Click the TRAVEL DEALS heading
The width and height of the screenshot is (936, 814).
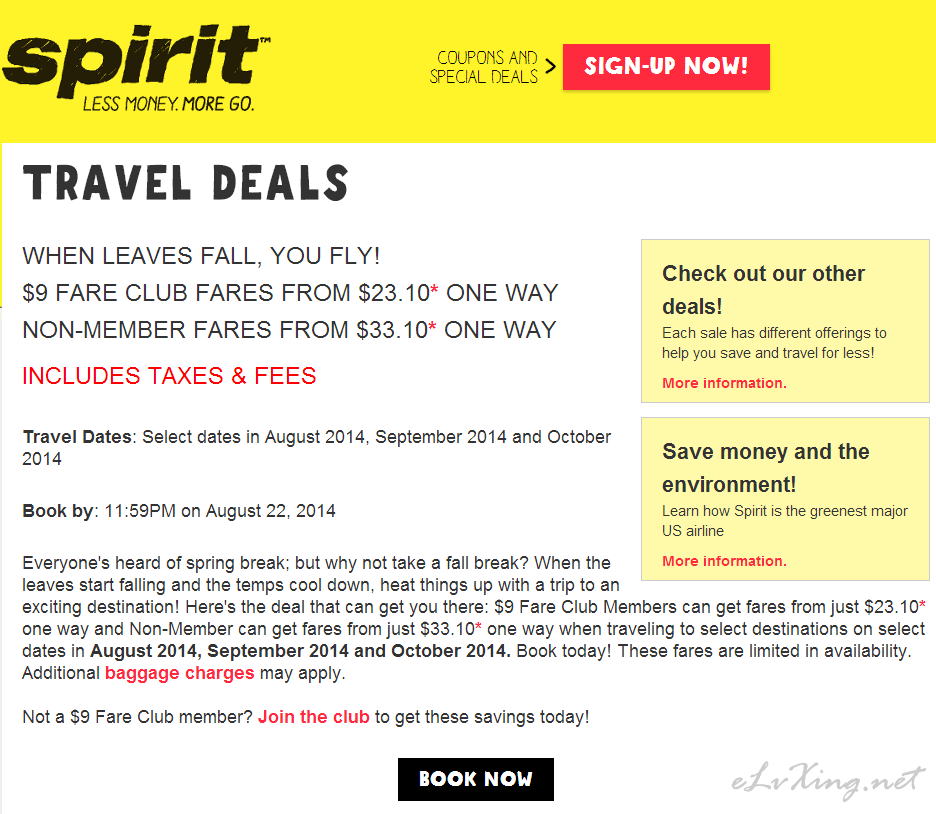click(186, 183)
